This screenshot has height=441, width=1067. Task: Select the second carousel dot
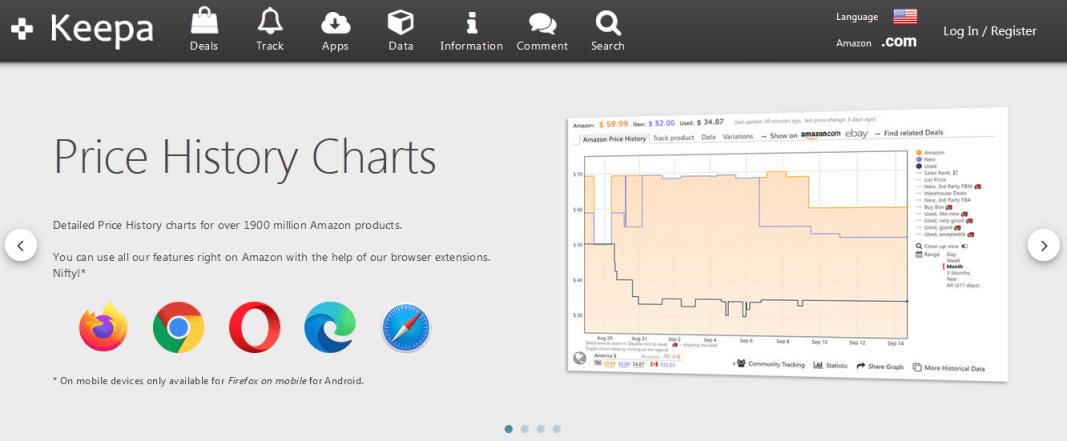point(525,429)
